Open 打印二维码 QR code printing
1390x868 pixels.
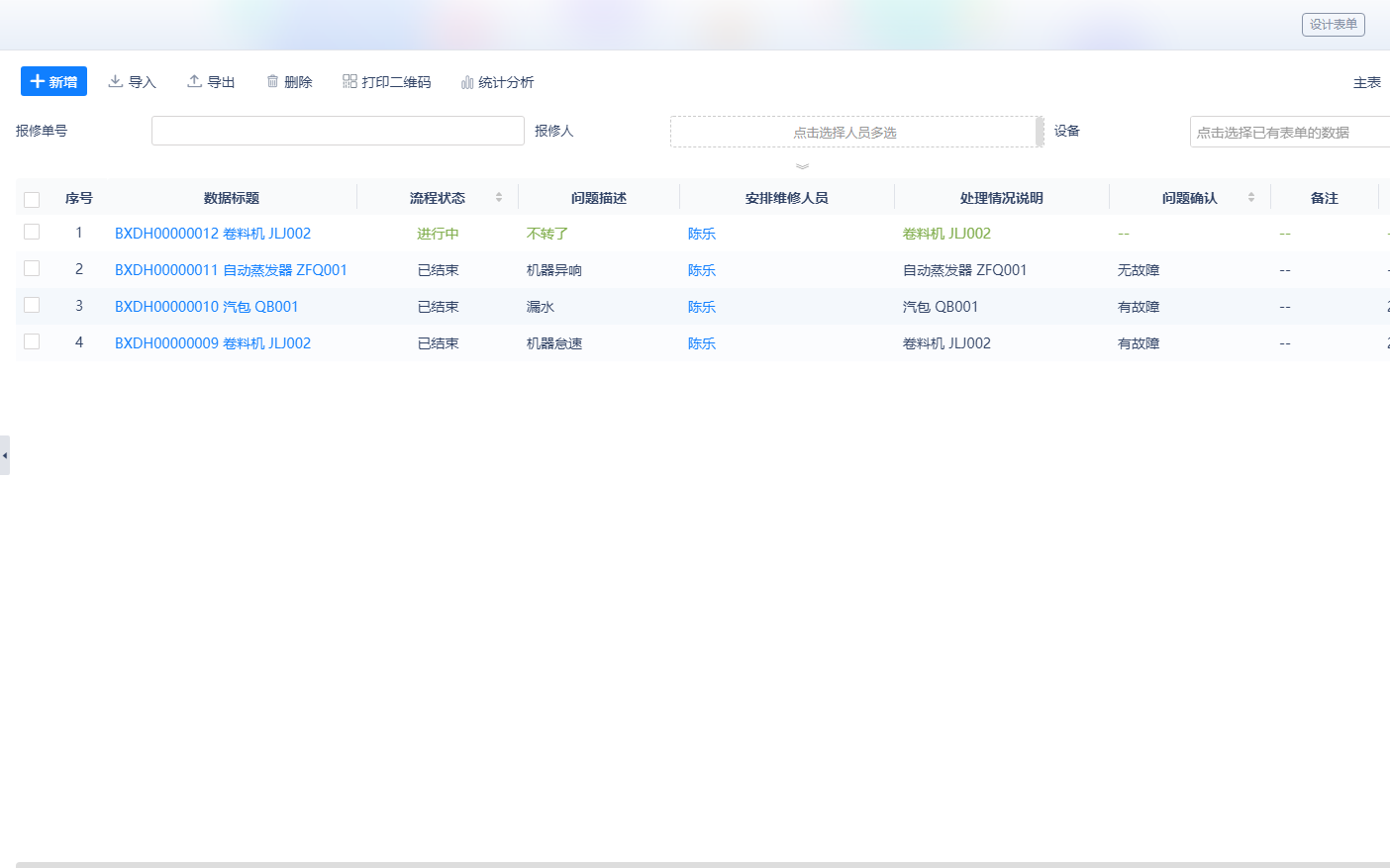(387, 81)
